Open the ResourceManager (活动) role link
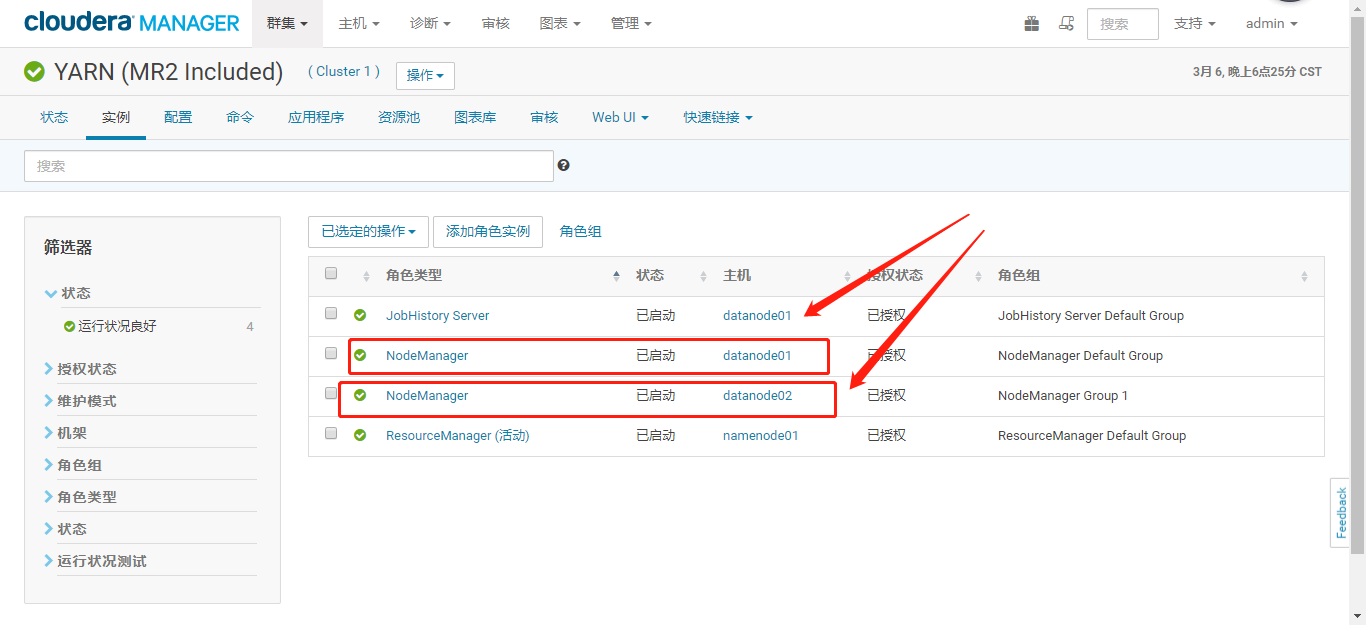This screenshot has height=625, width=1366. (x=457, y=435)
